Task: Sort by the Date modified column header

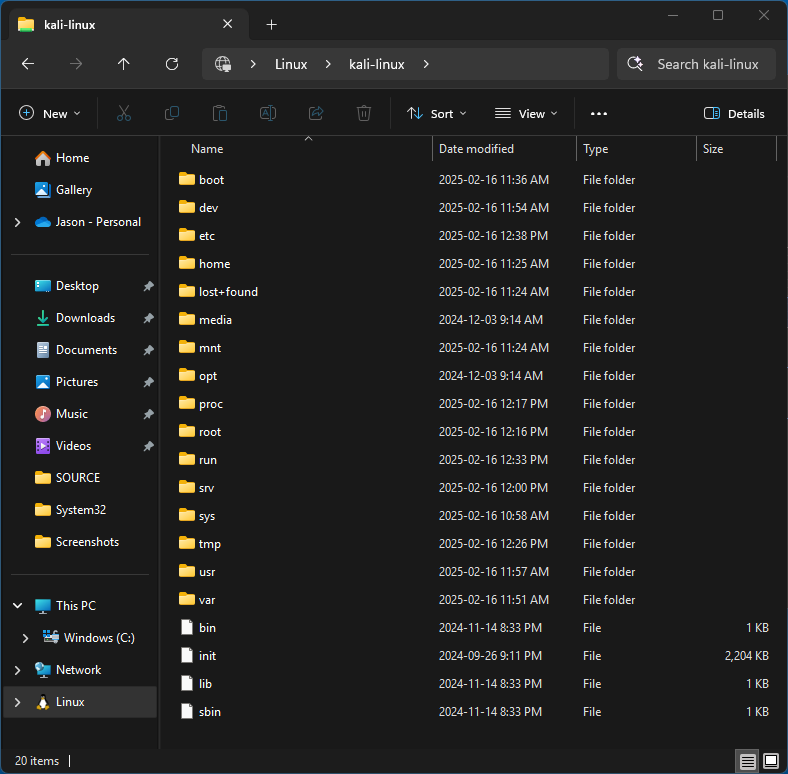Action: coord(476,149)
